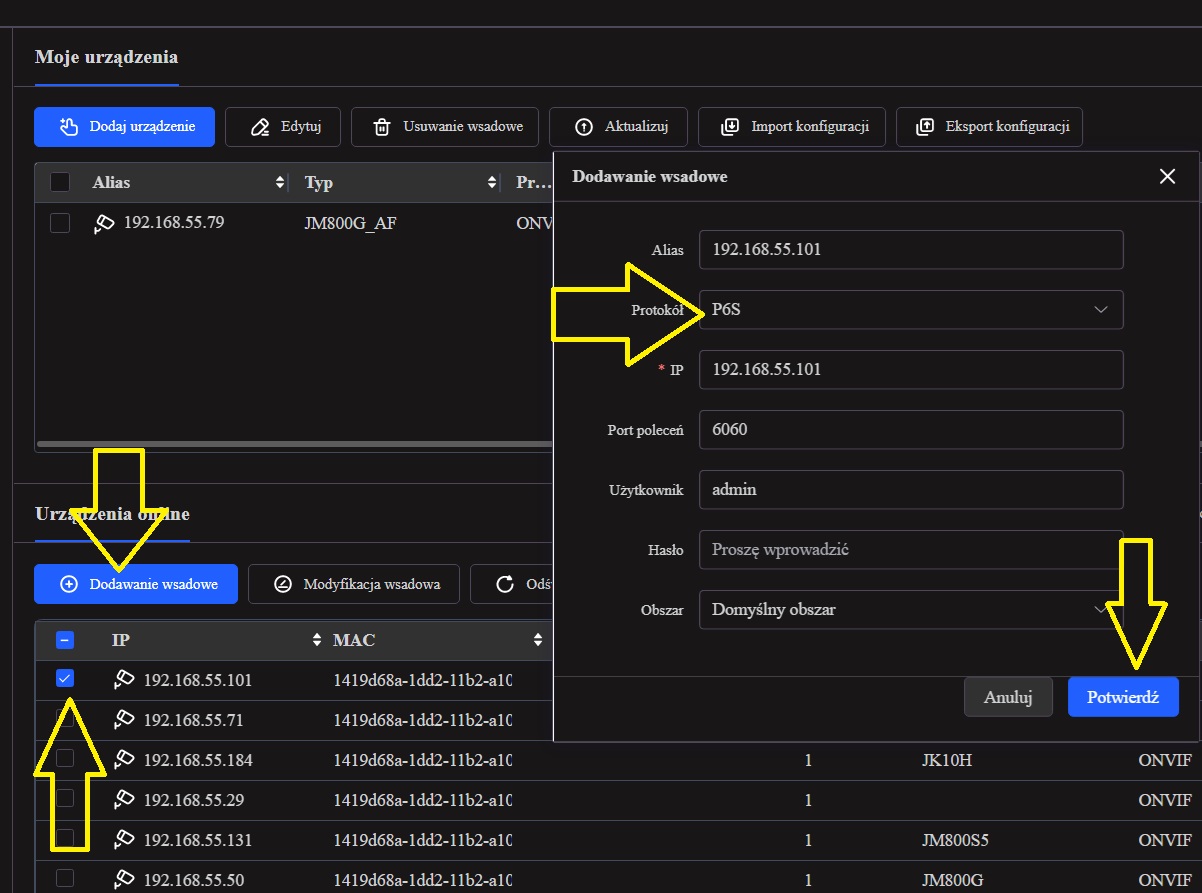Click the device icon beside 192.168.55.29
1202x893 pixels.
coord(124,800)
